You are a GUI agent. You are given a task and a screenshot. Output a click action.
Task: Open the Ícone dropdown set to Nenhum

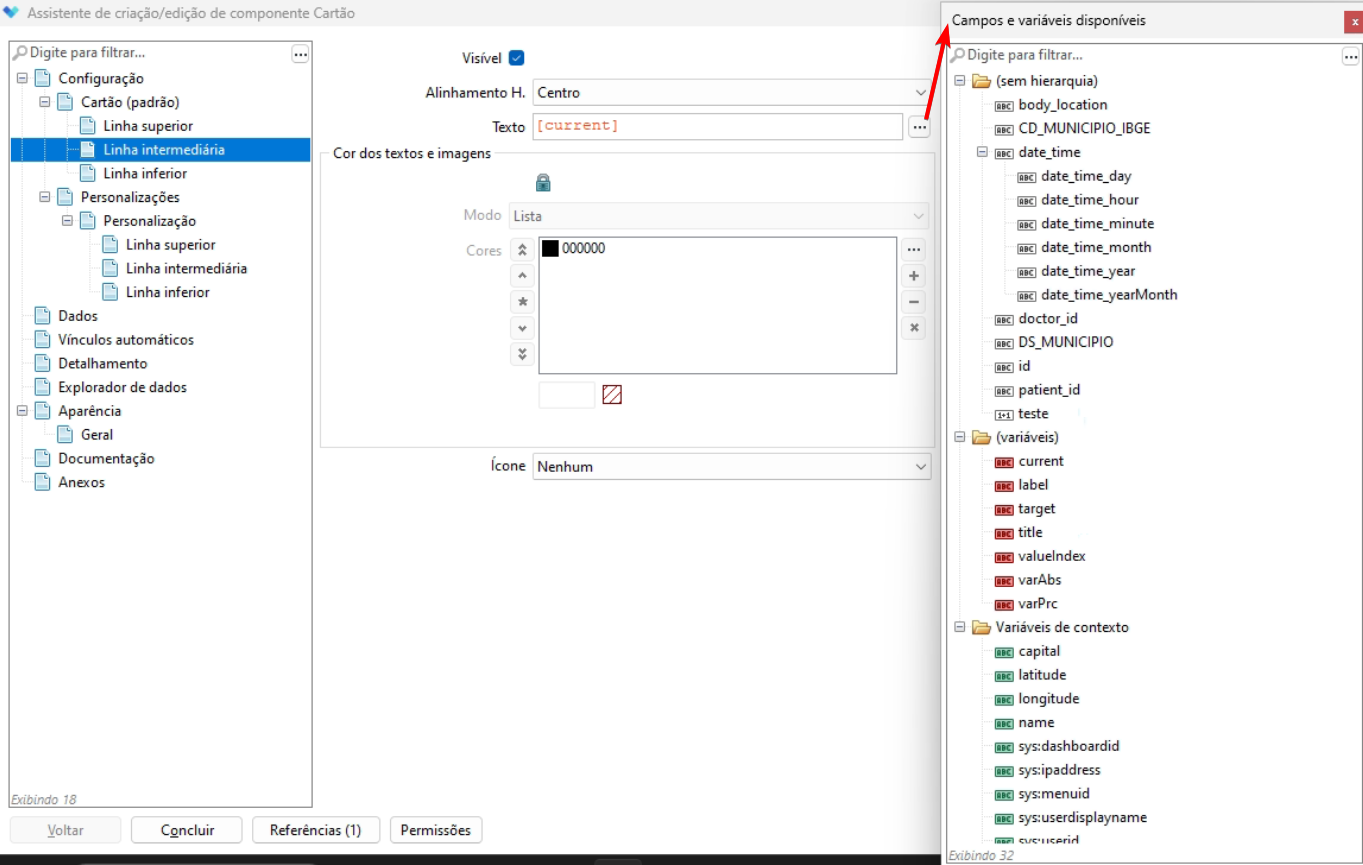click(x=730, y=466)
